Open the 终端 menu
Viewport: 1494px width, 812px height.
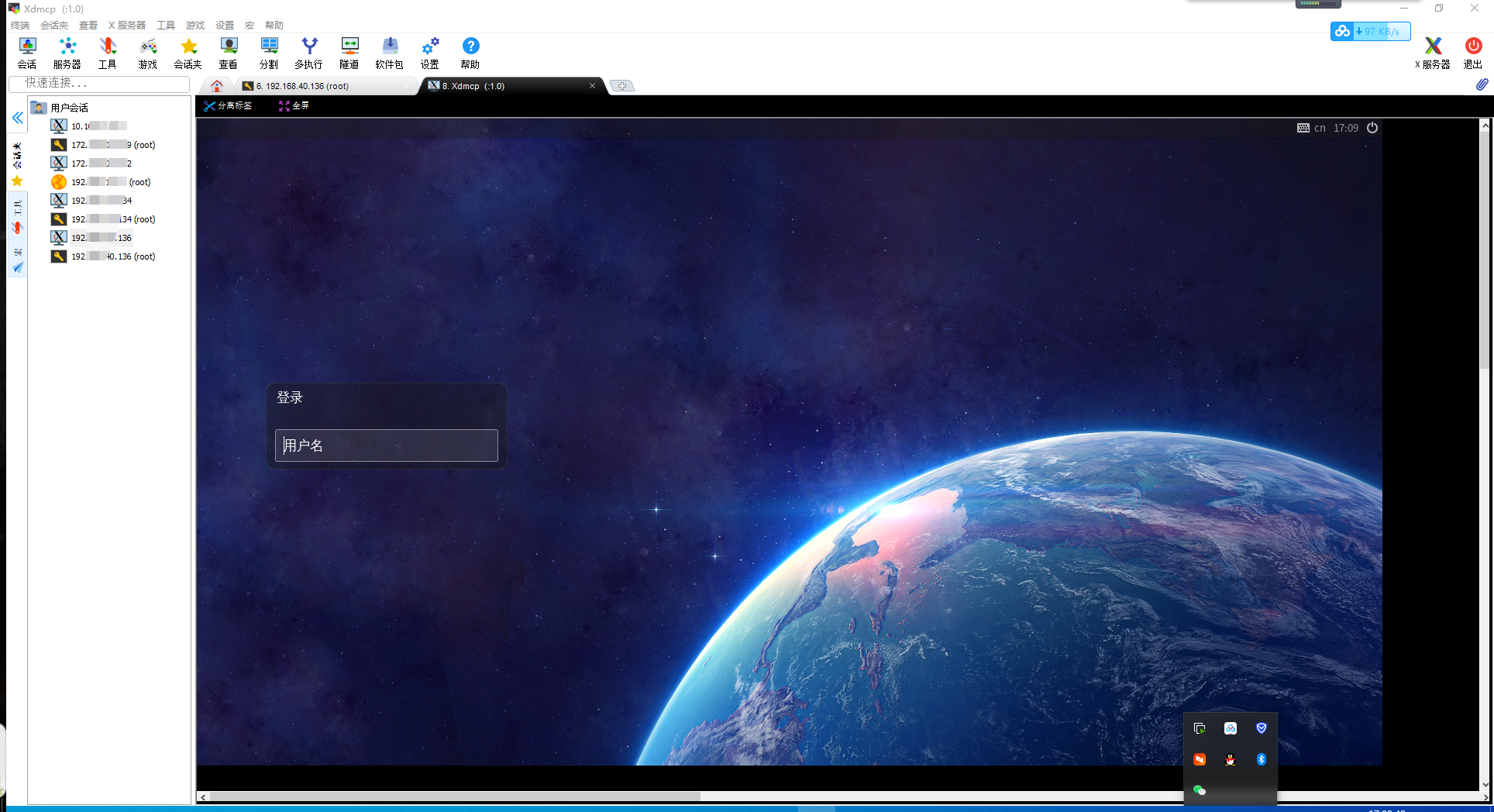[20, 25]
